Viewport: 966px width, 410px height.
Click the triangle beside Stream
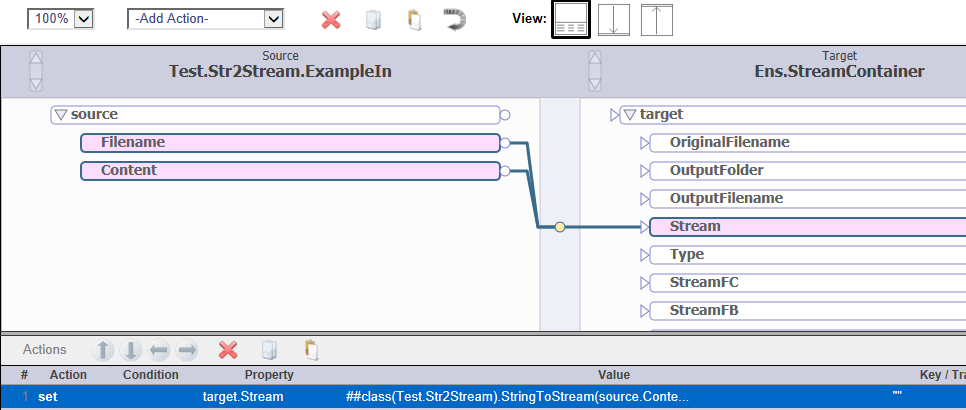644,227
